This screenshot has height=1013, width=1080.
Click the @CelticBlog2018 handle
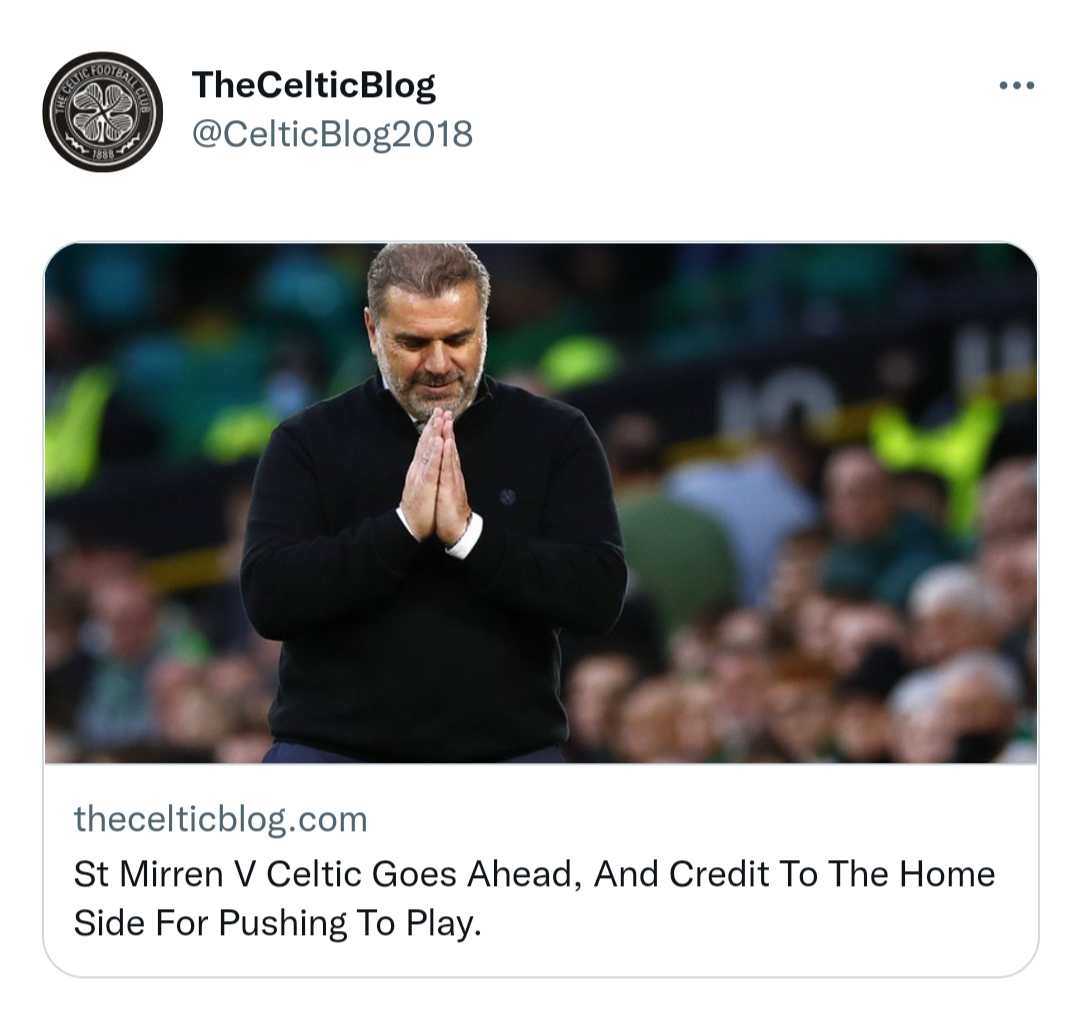click(332, 134)
